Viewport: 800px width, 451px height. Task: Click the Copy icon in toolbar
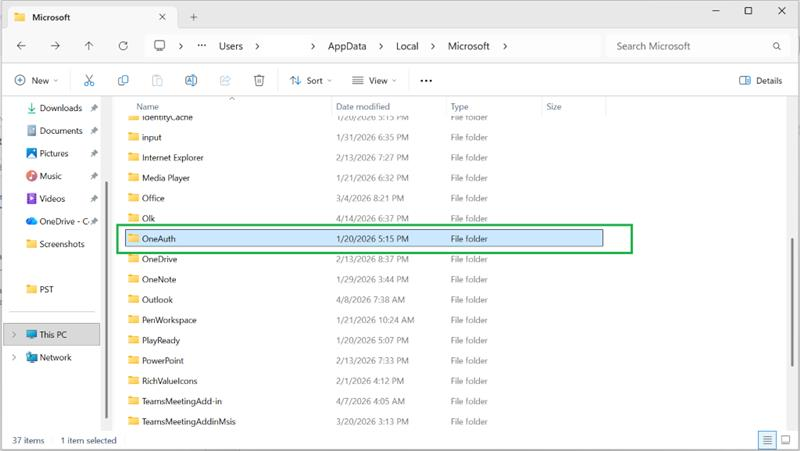point(123,81)
